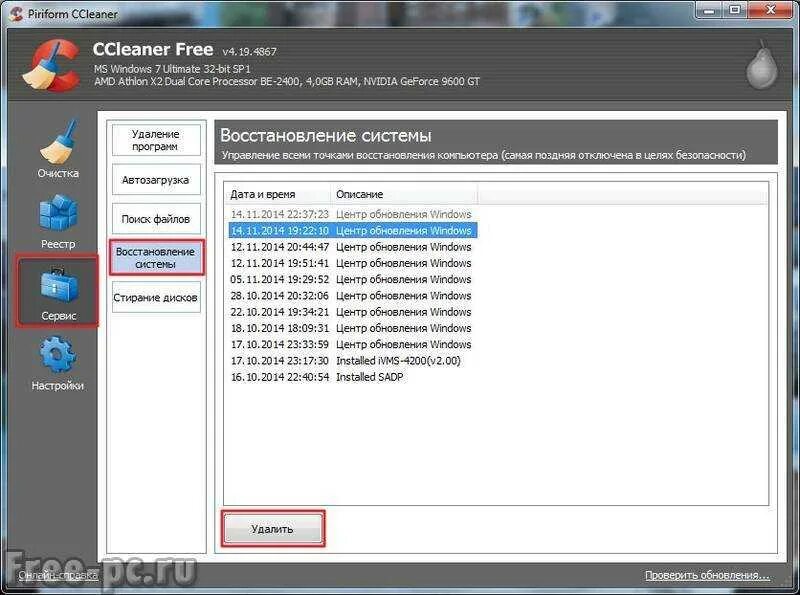Open Проверить обновления link
The image size is (800, 595).
(x=707, y=575)
